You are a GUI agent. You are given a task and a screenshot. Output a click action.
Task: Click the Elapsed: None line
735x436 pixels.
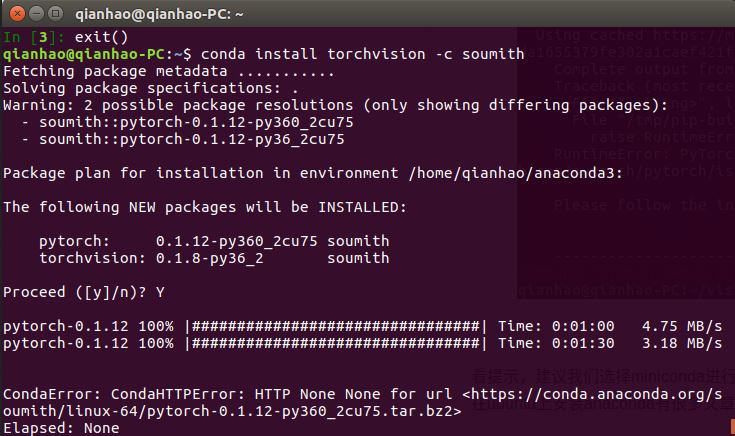[61, 428]
